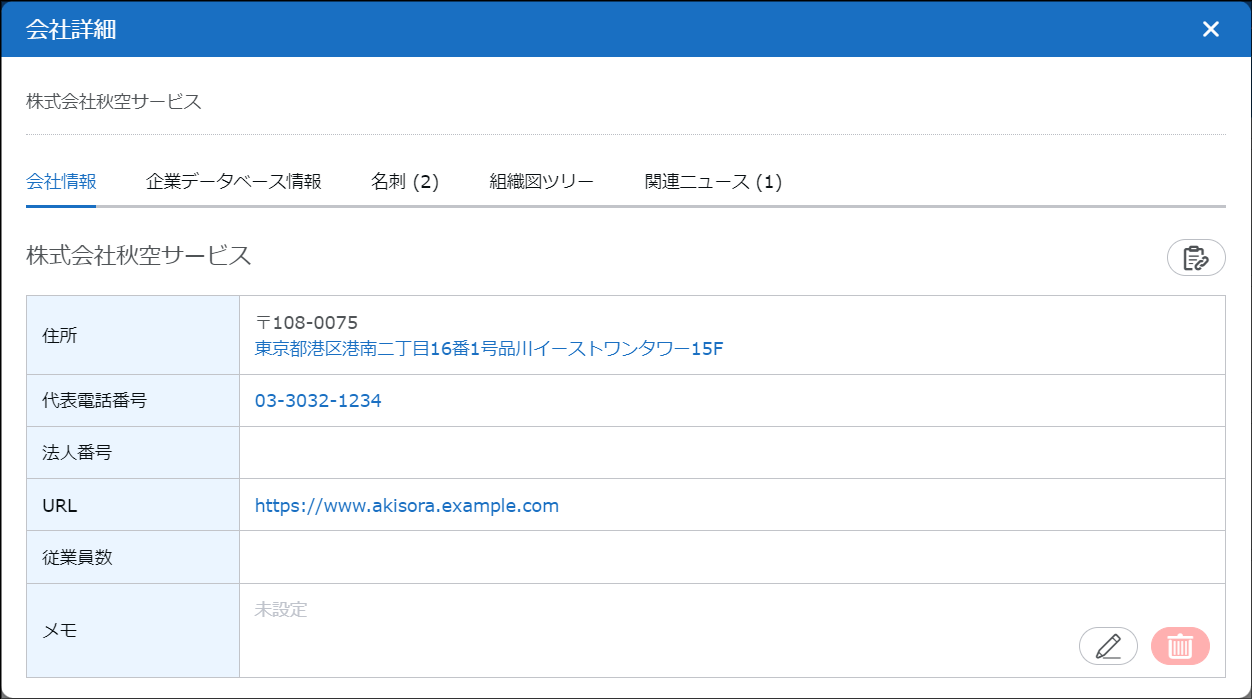Open the 東京都港区港南 address link
Viewport: 1252px width, 699px height.
click(x=488, y=349)
